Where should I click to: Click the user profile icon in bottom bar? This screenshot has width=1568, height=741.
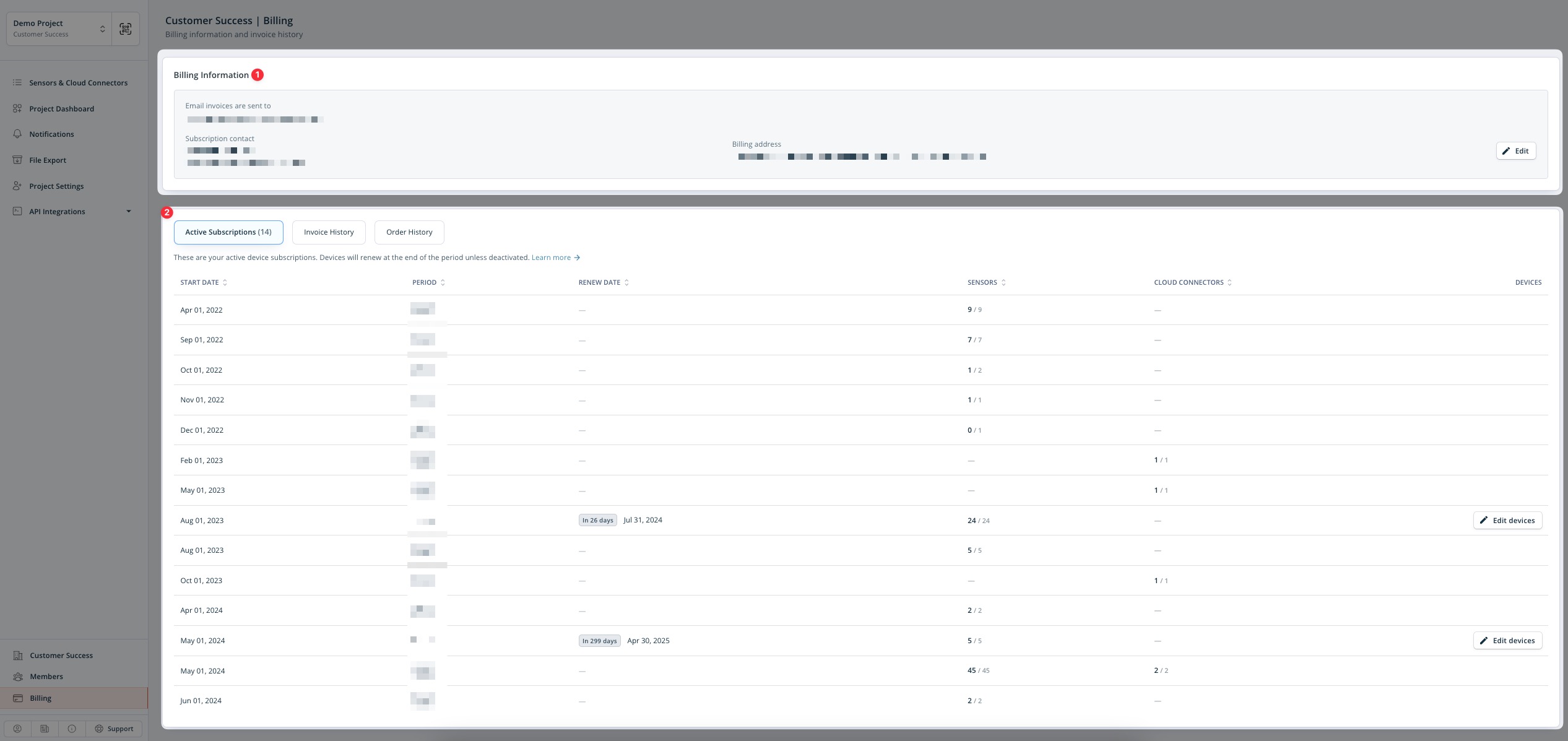(x=17, y=729)
